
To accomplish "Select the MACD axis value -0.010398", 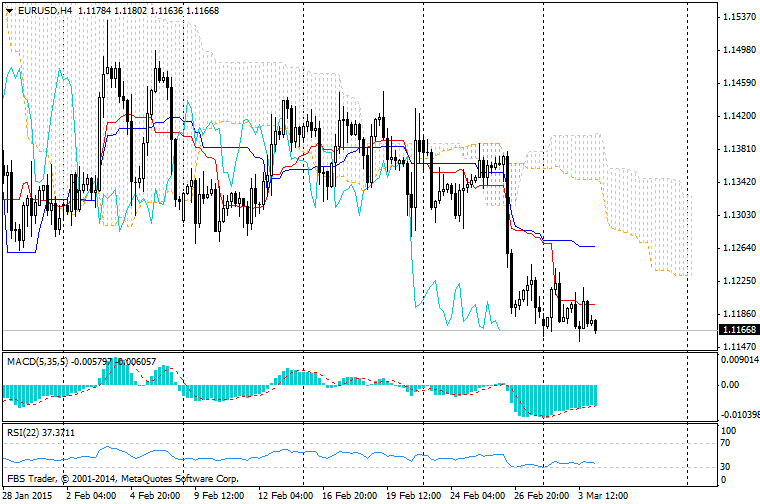I will pos(740,415).
